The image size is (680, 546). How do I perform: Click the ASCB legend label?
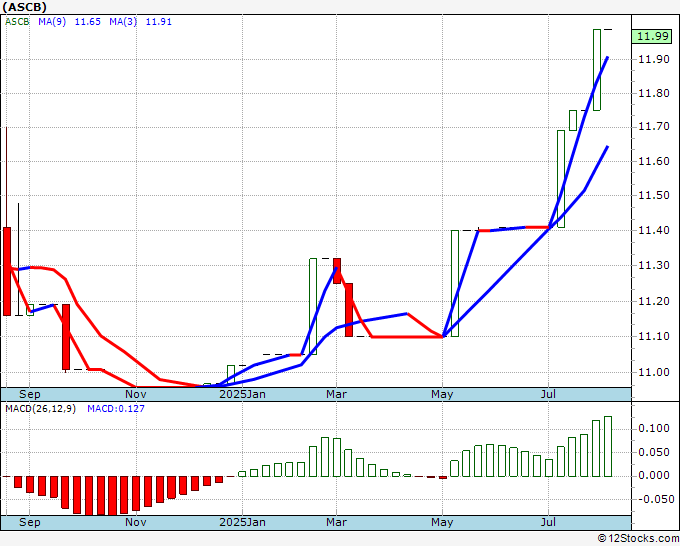tap(17, 22)
